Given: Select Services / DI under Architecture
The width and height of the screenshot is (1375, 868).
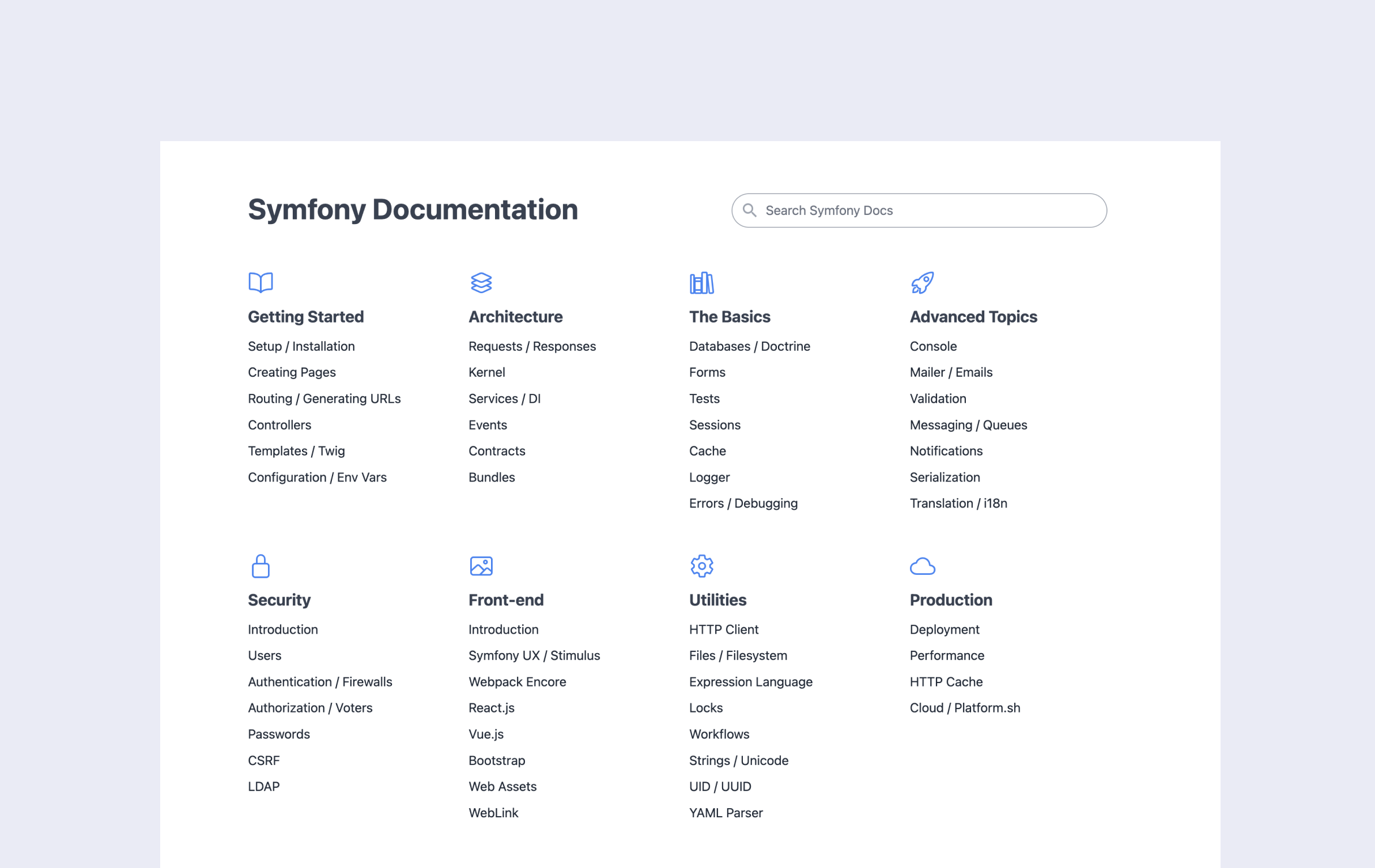Looking at the screenshot, I should coord(504,398).
